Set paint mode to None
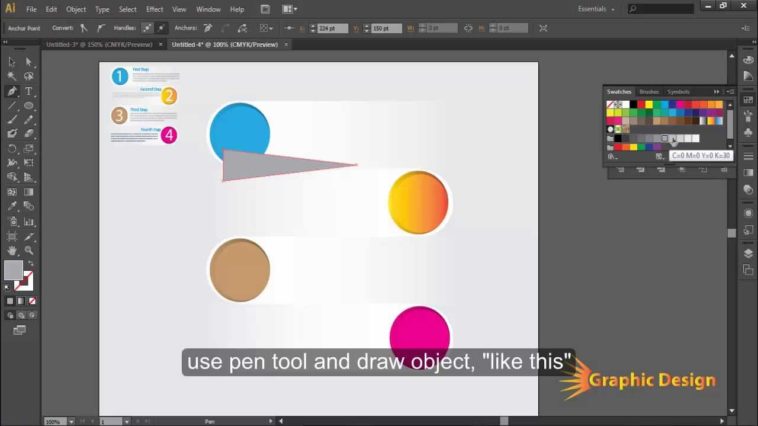 tap(32, 301)
